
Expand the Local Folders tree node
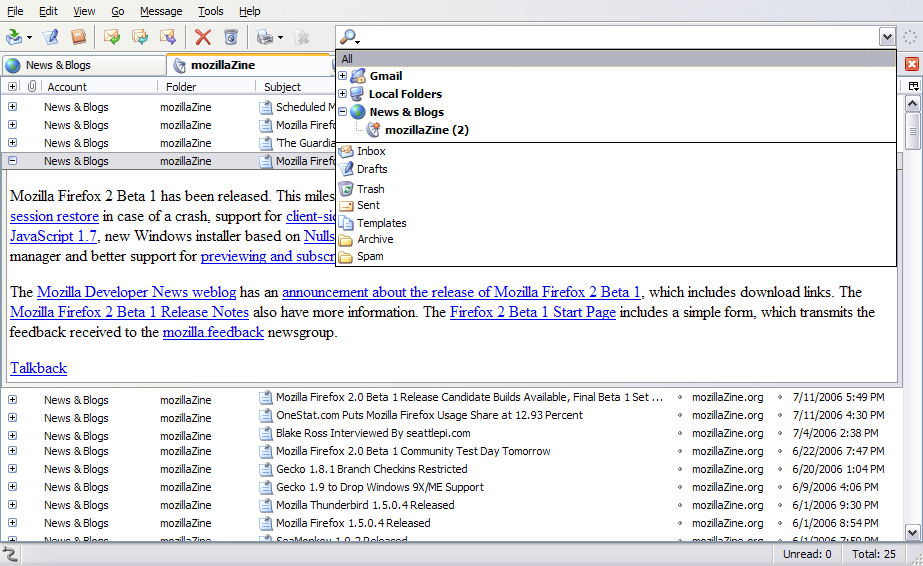click(343, 94)
